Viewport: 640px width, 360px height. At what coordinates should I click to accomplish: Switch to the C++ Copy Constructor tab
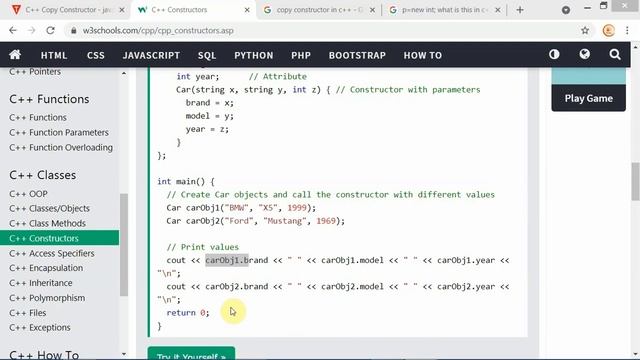[x=67, y=10]
